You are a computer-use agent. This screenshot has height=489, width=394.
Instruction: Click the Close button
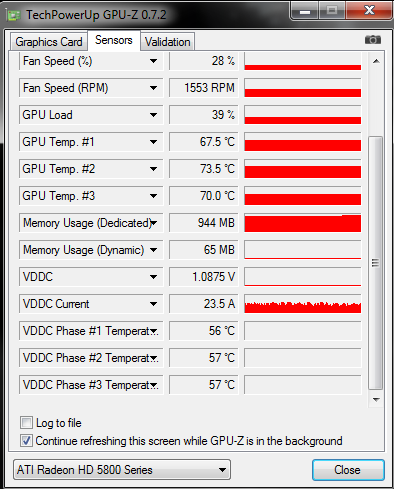tap(348, 470)
